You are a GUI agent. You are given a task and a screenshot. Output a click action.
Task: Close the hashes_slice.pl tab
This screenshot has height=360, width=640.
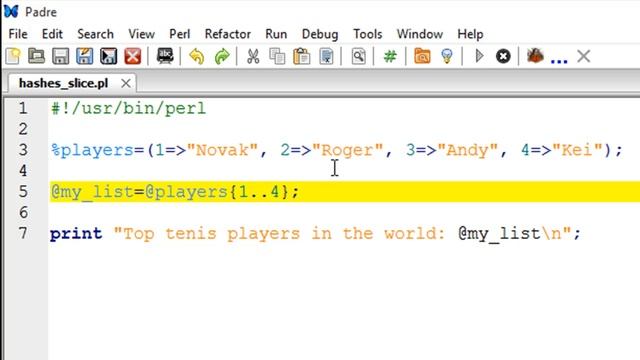coord(126,83)
